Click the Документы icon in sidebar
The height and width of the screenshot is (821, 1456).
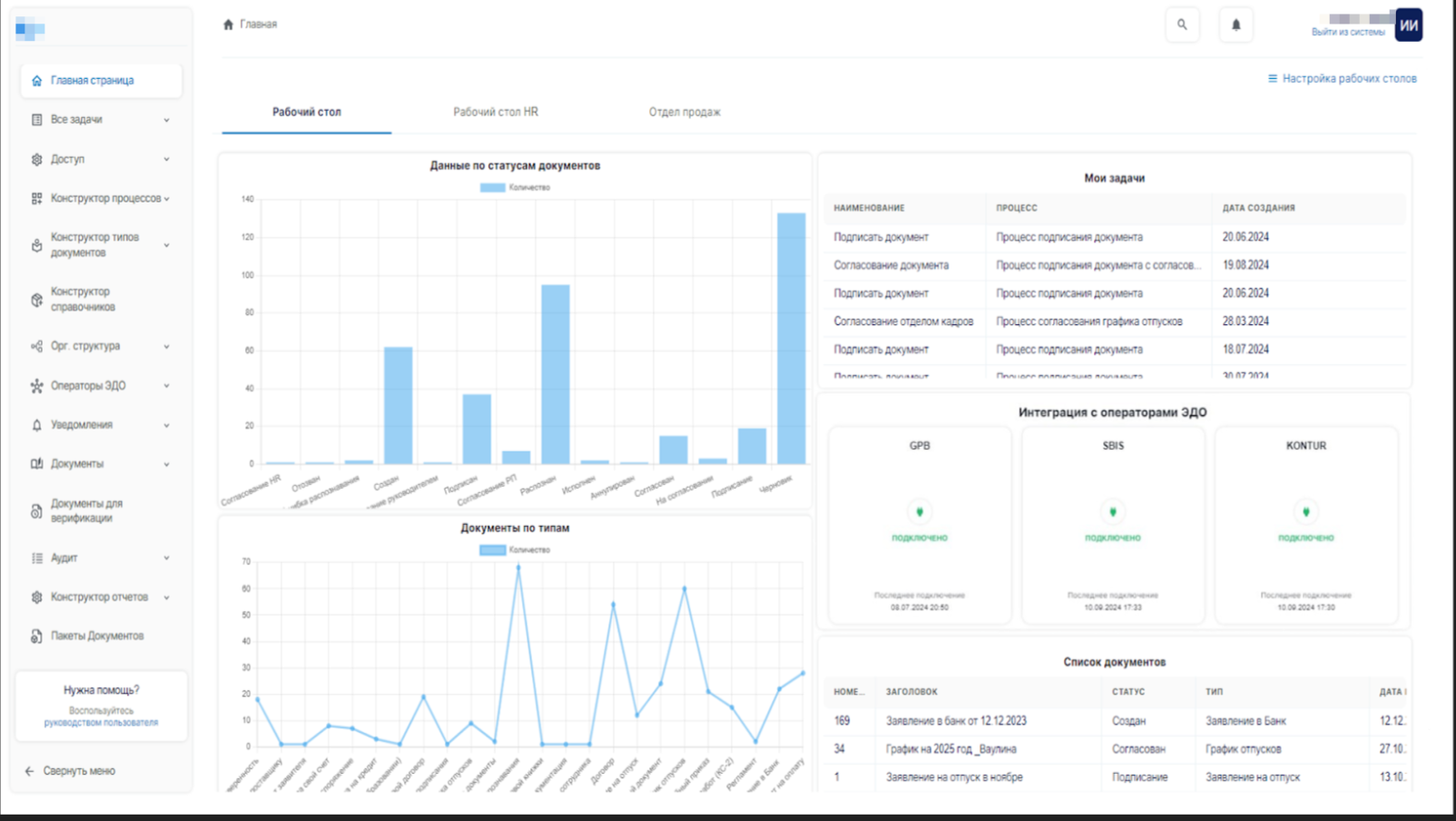pyautogui.click(x=36, y=464)
